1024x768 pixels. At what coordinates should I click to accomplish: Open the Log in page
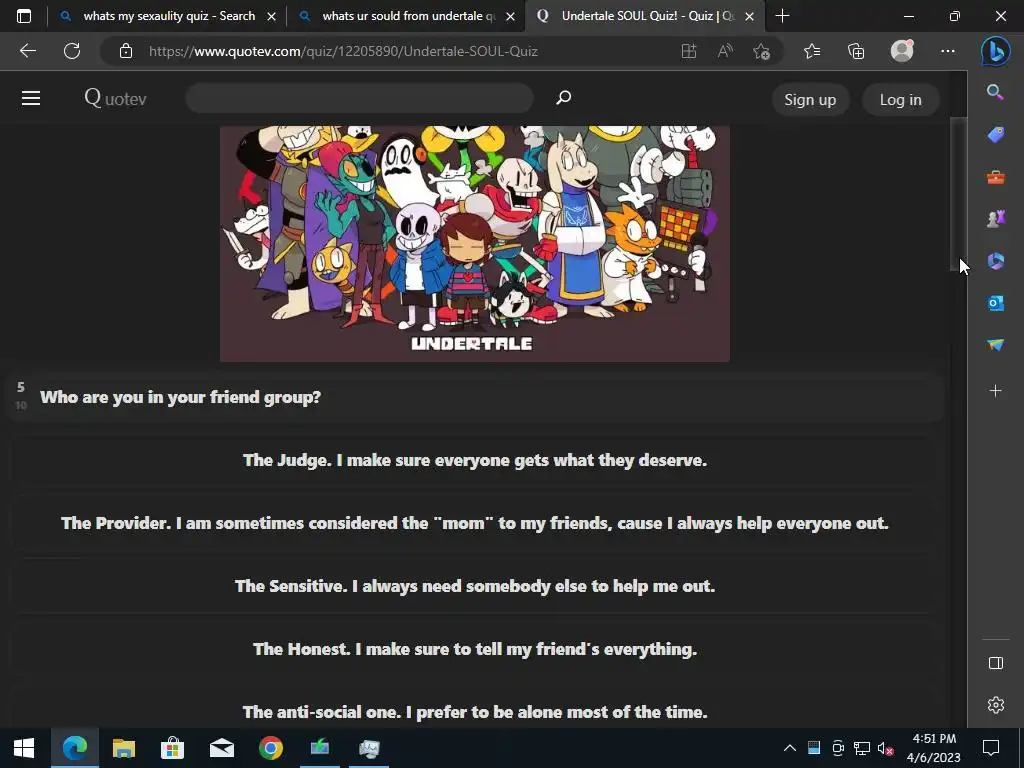coord(901,99)
